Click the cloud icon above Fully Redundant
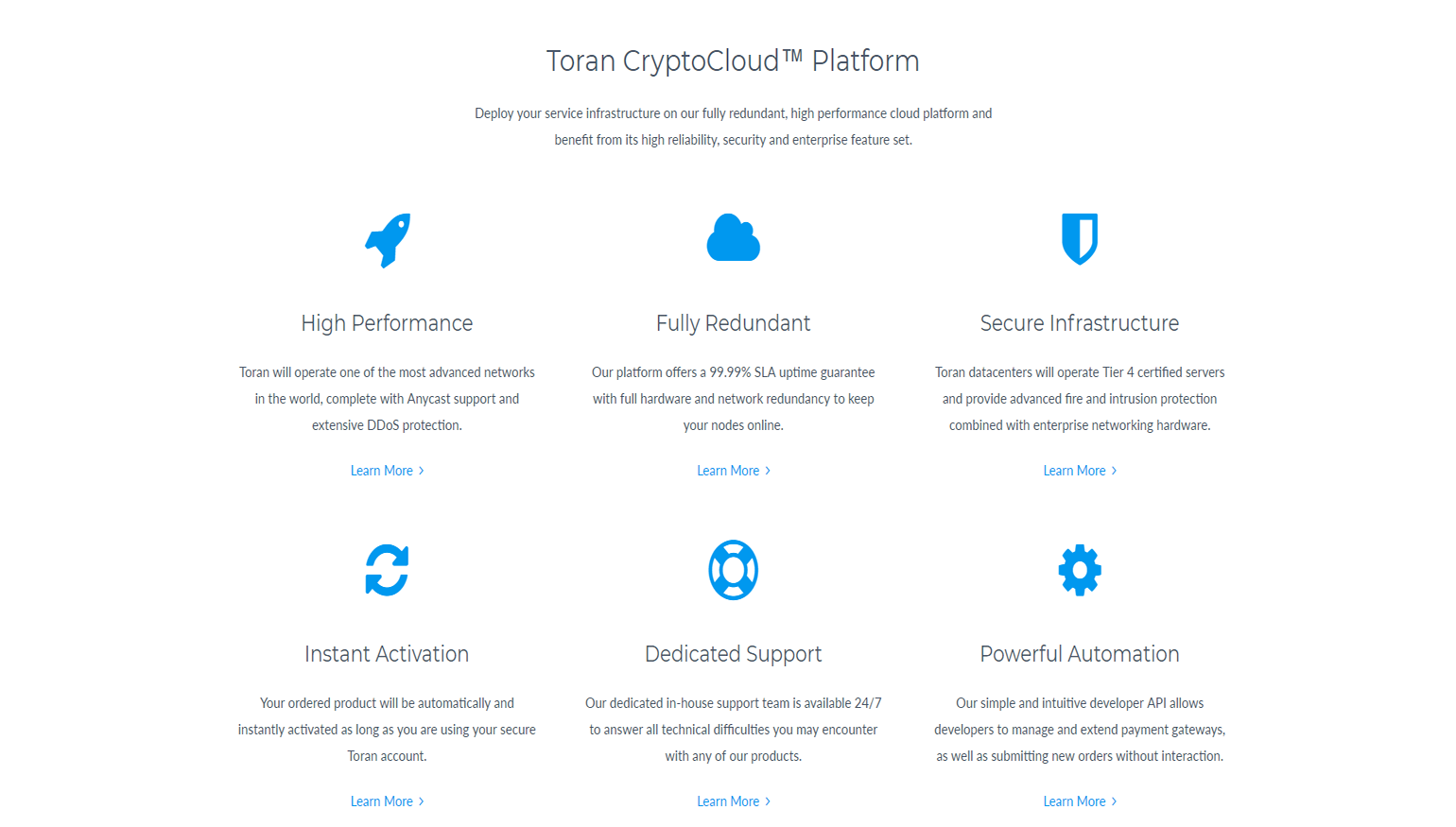Image resolution: width=1456 pixels, height=827 pixels. 734,237
